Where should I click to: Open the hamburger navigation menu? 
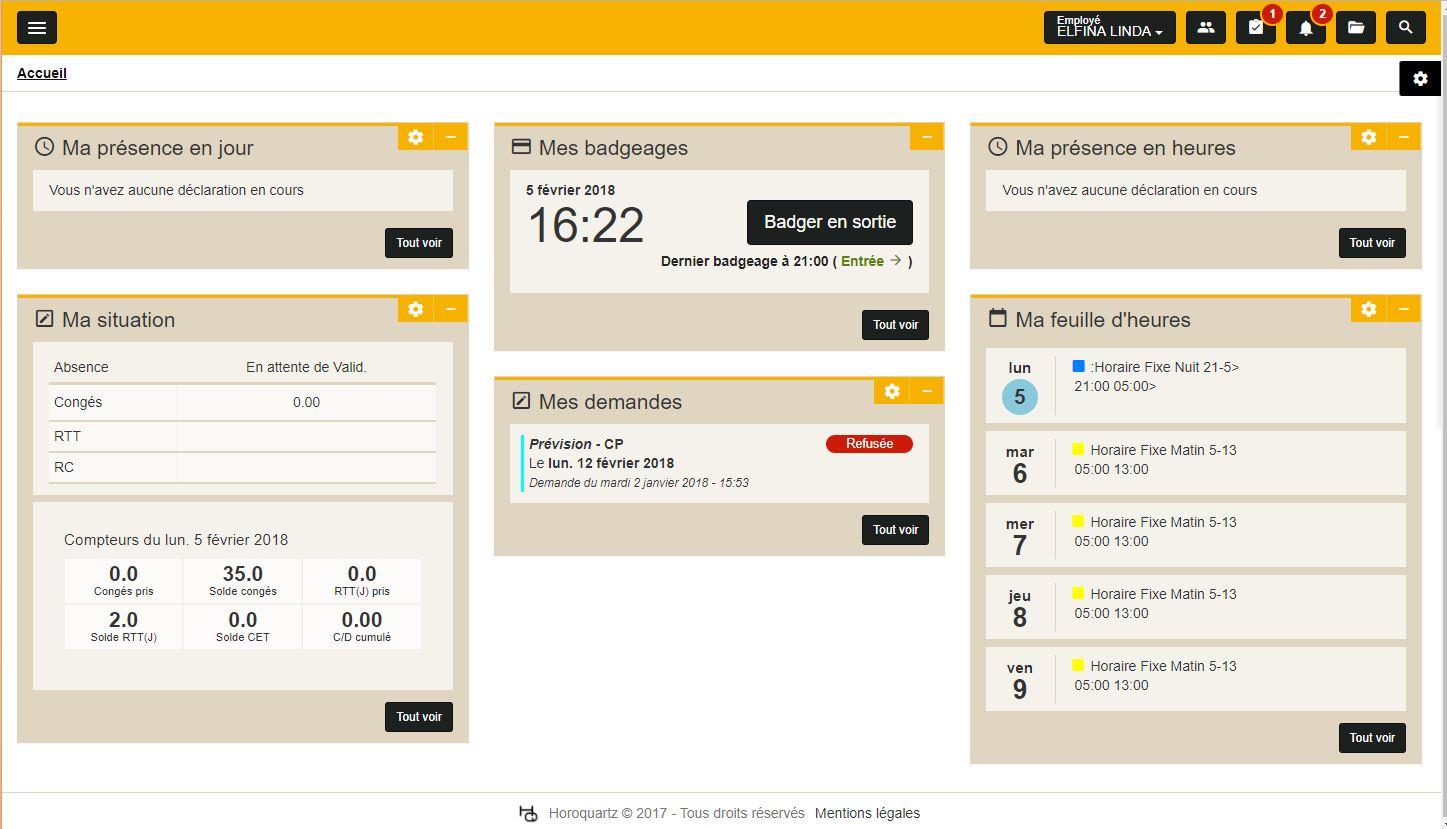tap(37, 27)
